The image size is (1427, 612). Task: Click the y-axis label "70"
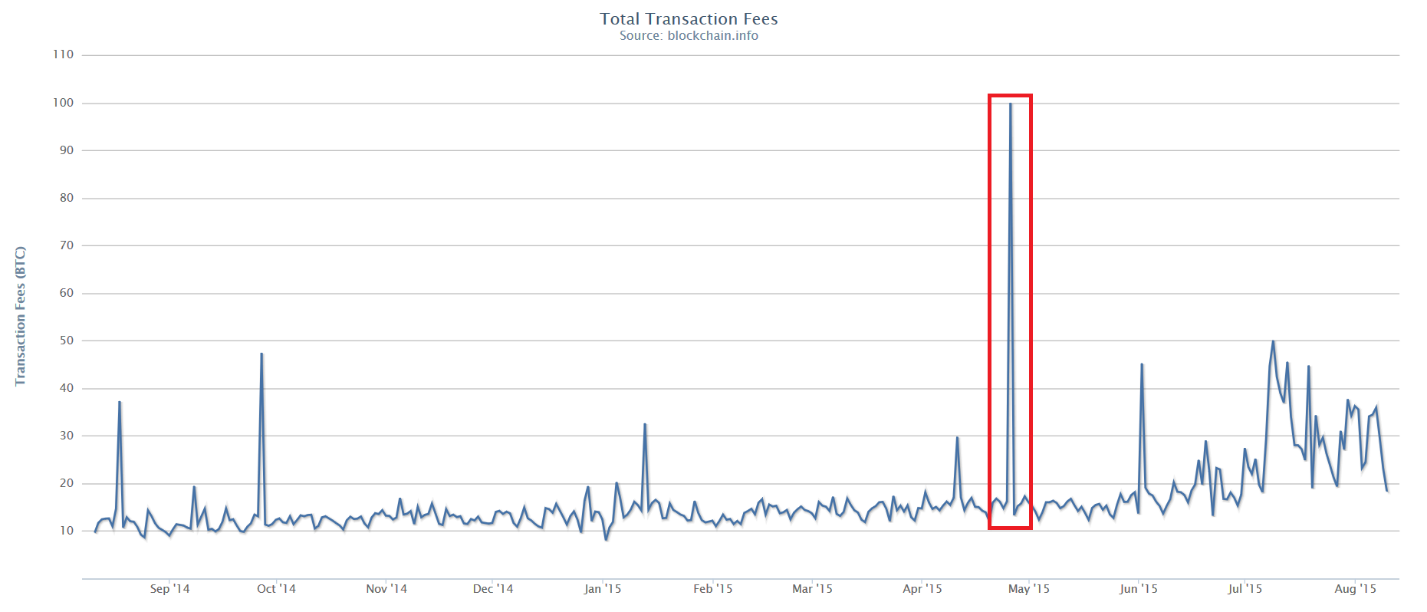click(x=67, y=245)
